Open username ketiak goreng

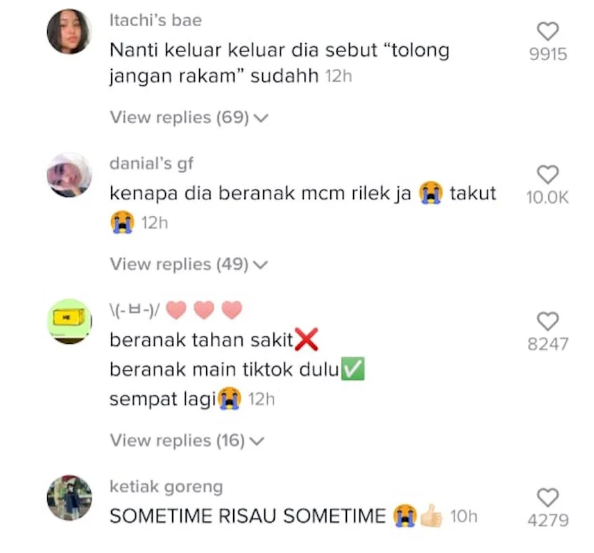pos(166,487)
